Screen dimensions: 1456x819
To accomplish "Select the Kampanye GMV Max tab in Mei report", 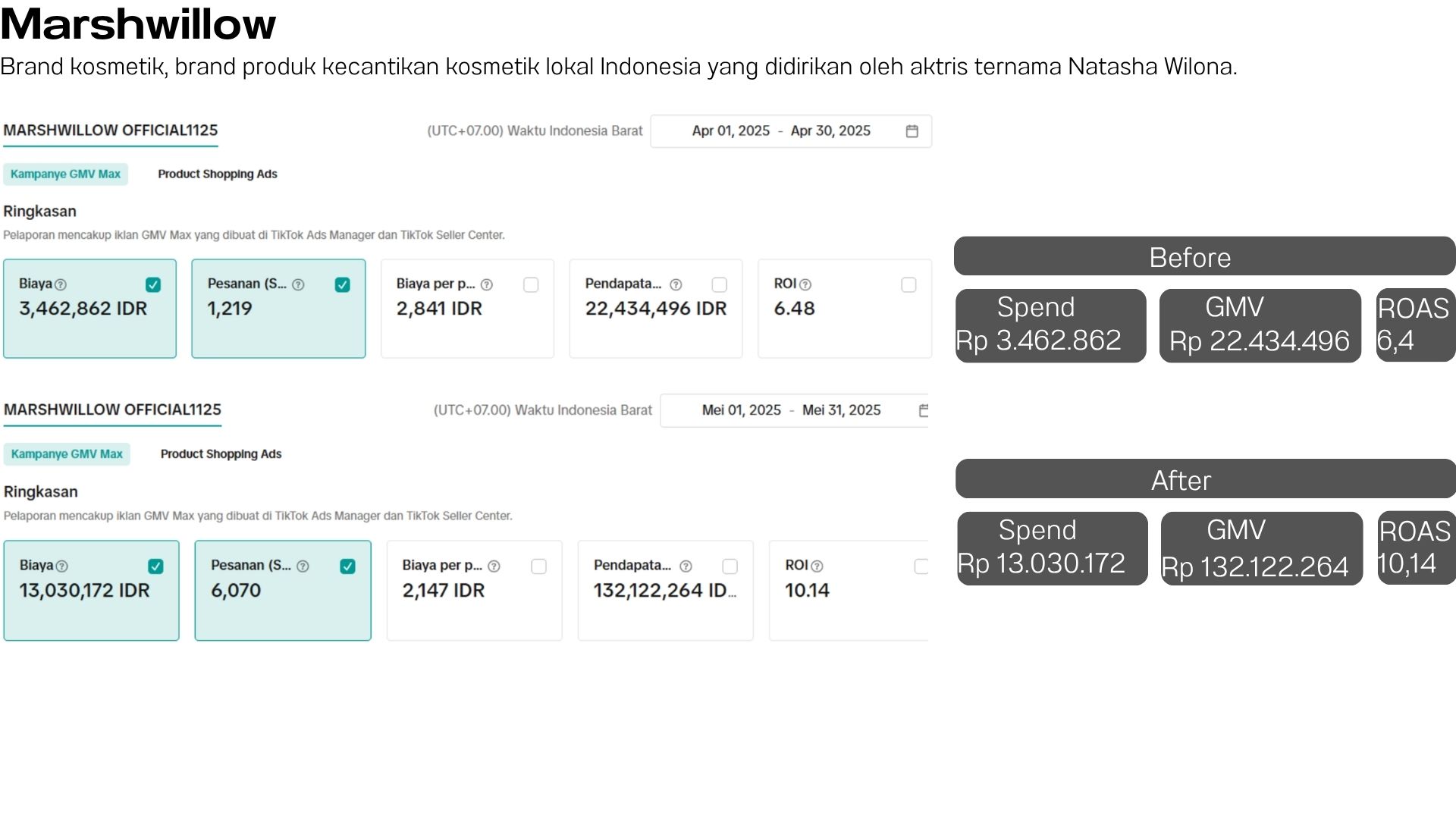I will pyautogui.click(x=67, y=453).
